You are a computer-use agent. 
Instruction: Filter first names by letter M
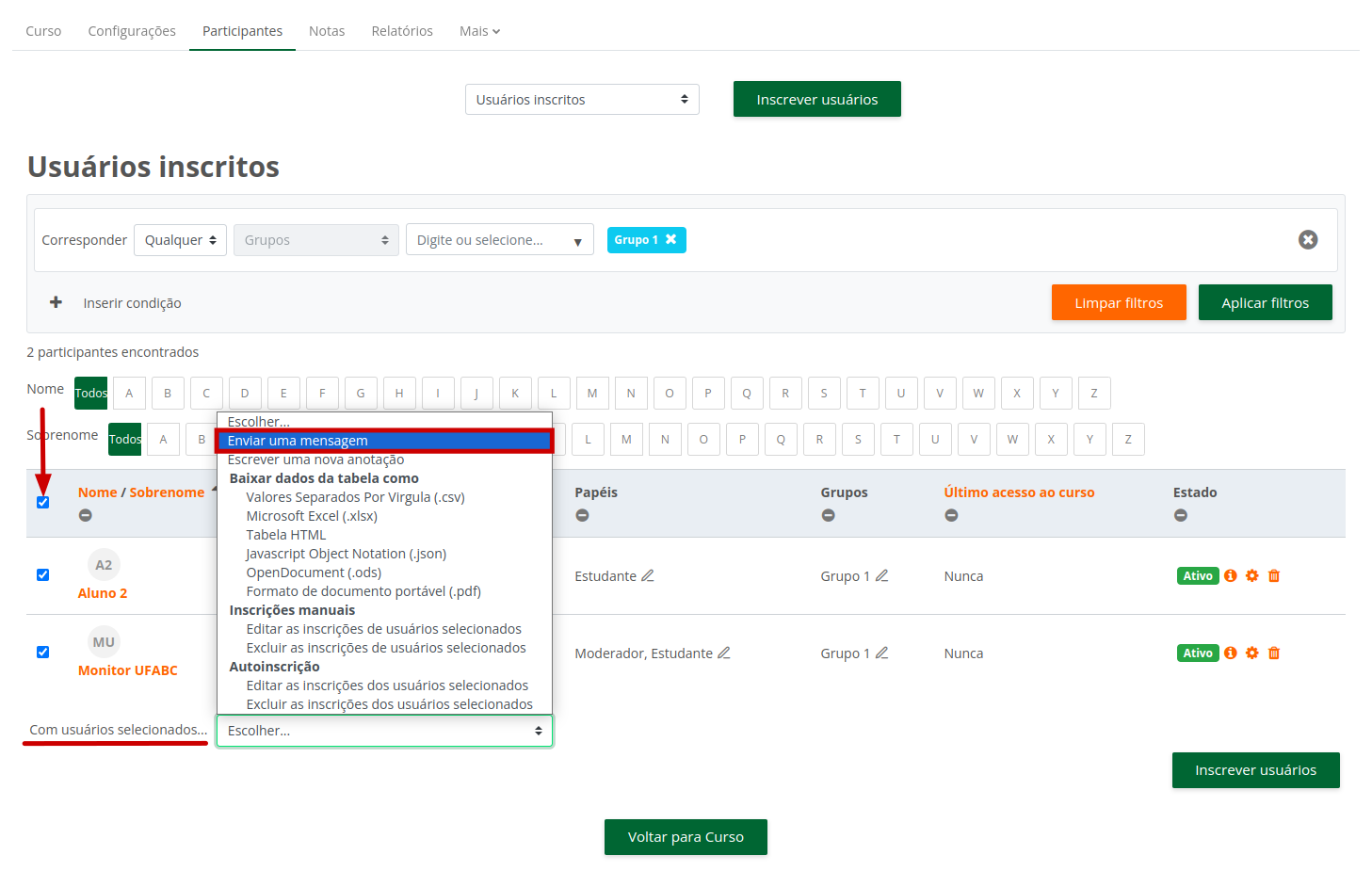(x=591, y=394)
